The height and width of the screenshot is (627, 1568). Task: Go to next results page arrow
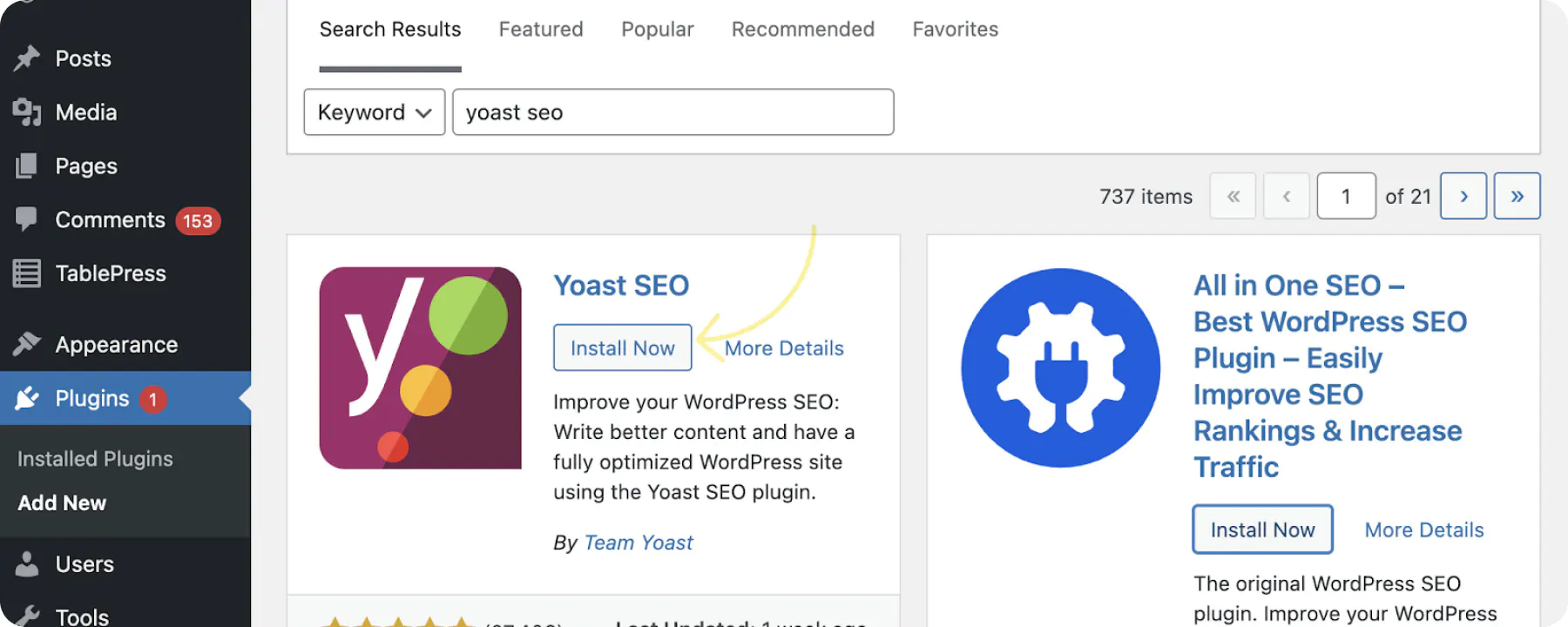(x=1463, y=196)
